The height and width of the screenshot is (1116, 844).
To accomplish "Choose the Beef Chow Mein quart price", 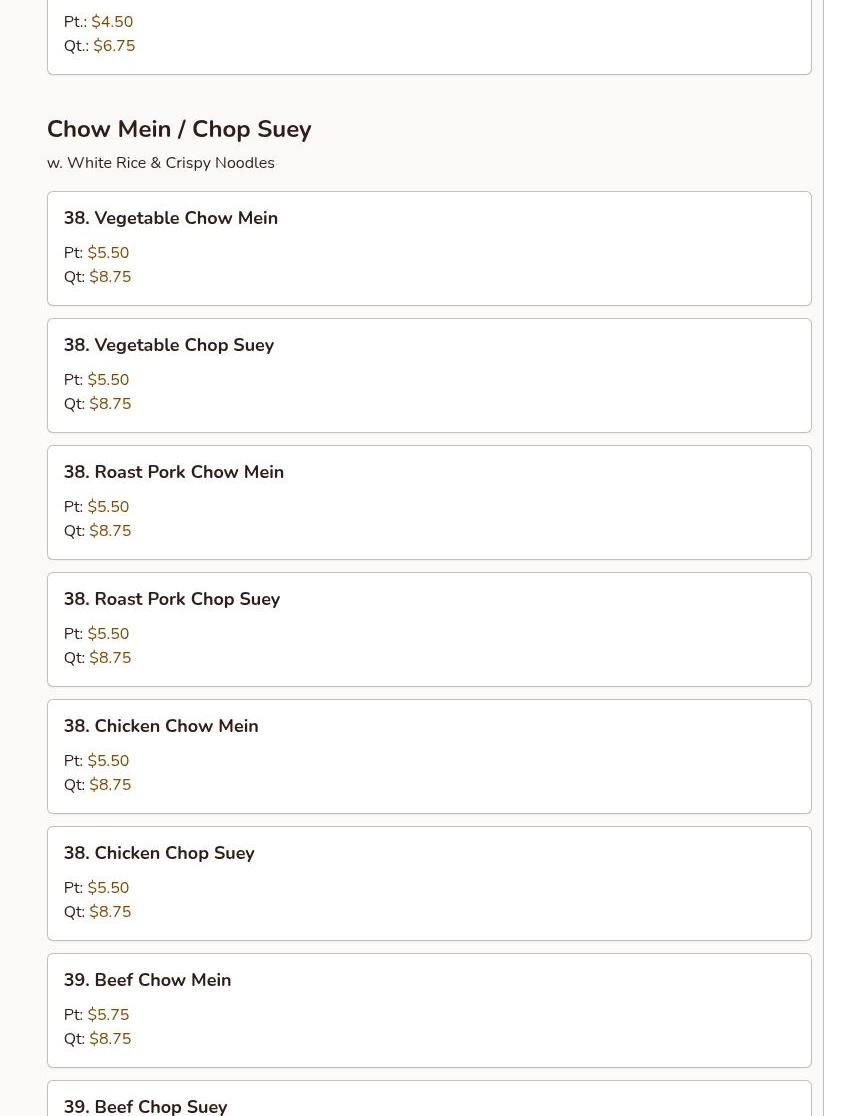I will [x=110, y=1039].
